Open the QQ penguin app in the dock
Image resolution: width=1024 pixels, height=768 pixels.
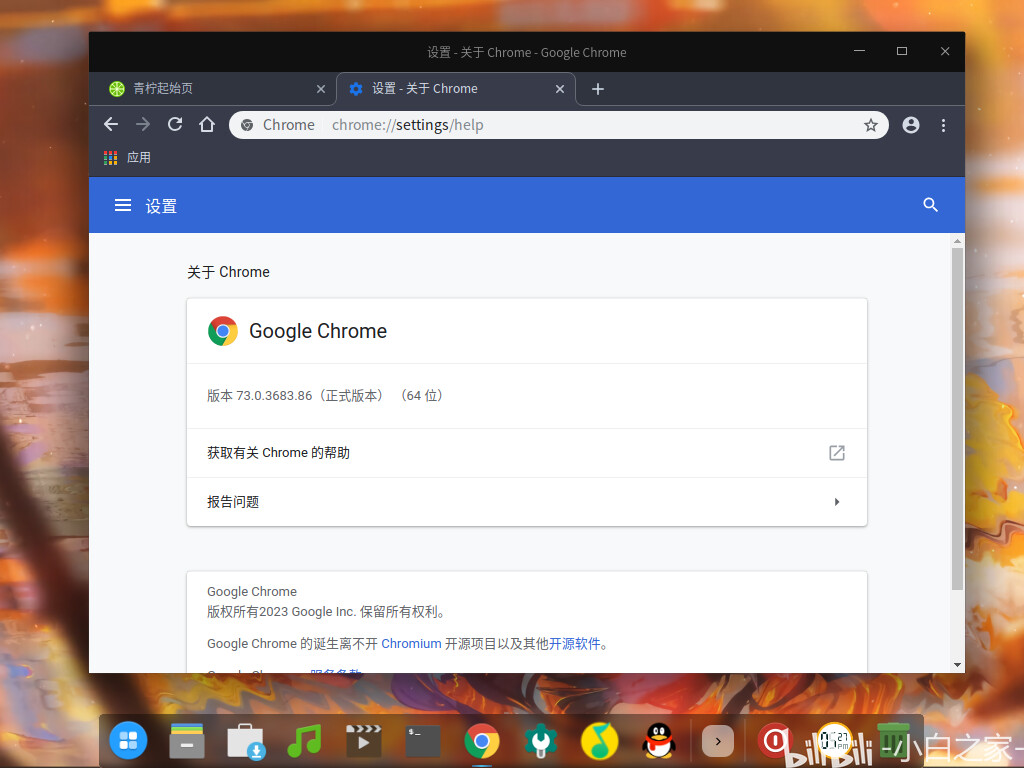[x=658, y=741]
